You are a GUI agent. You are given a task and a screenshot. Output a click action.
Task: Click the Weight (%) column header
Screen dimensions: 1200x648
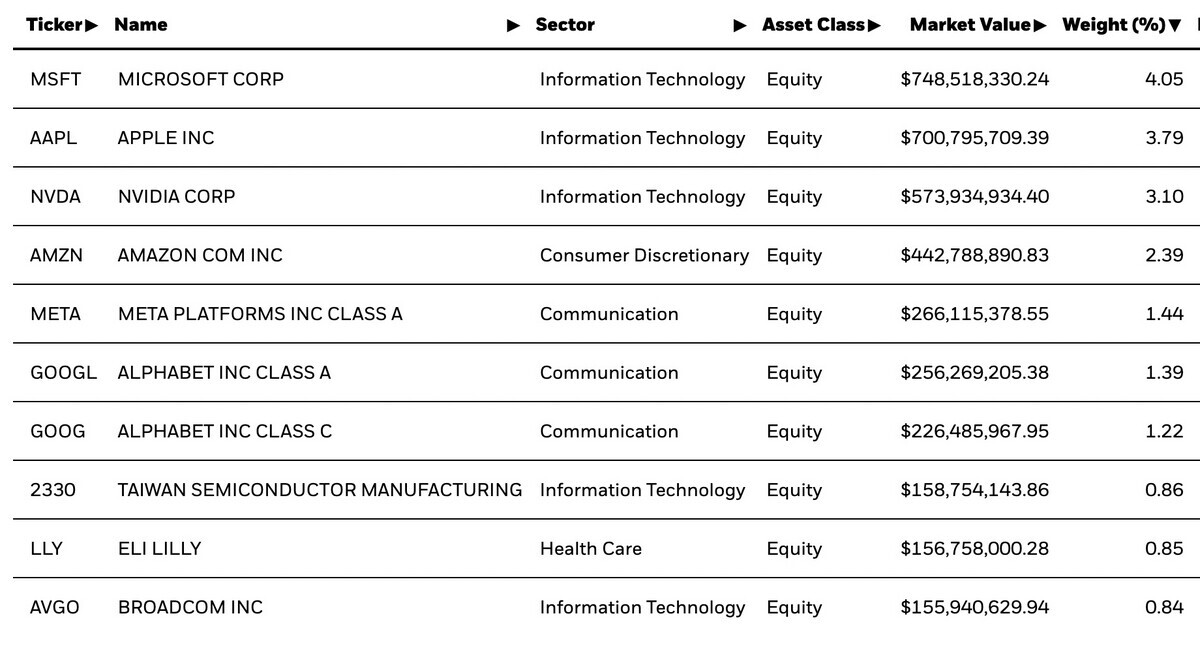pos(1114,25)
